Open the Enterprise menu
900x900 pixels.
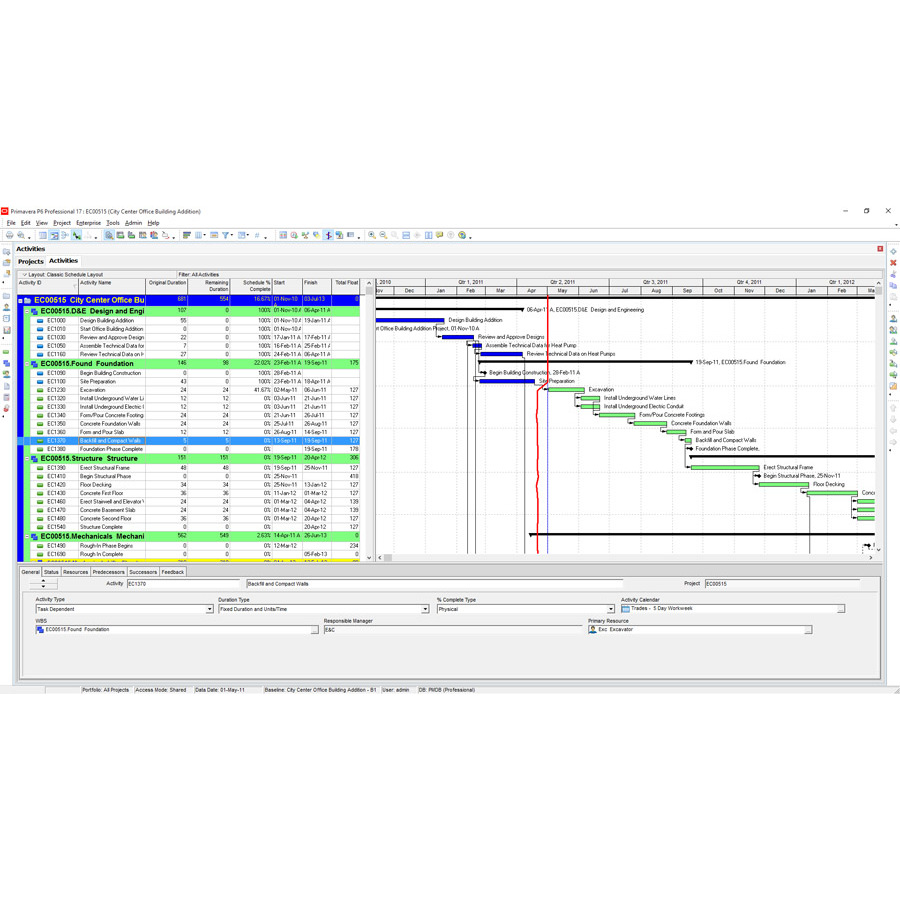[88, 223]
